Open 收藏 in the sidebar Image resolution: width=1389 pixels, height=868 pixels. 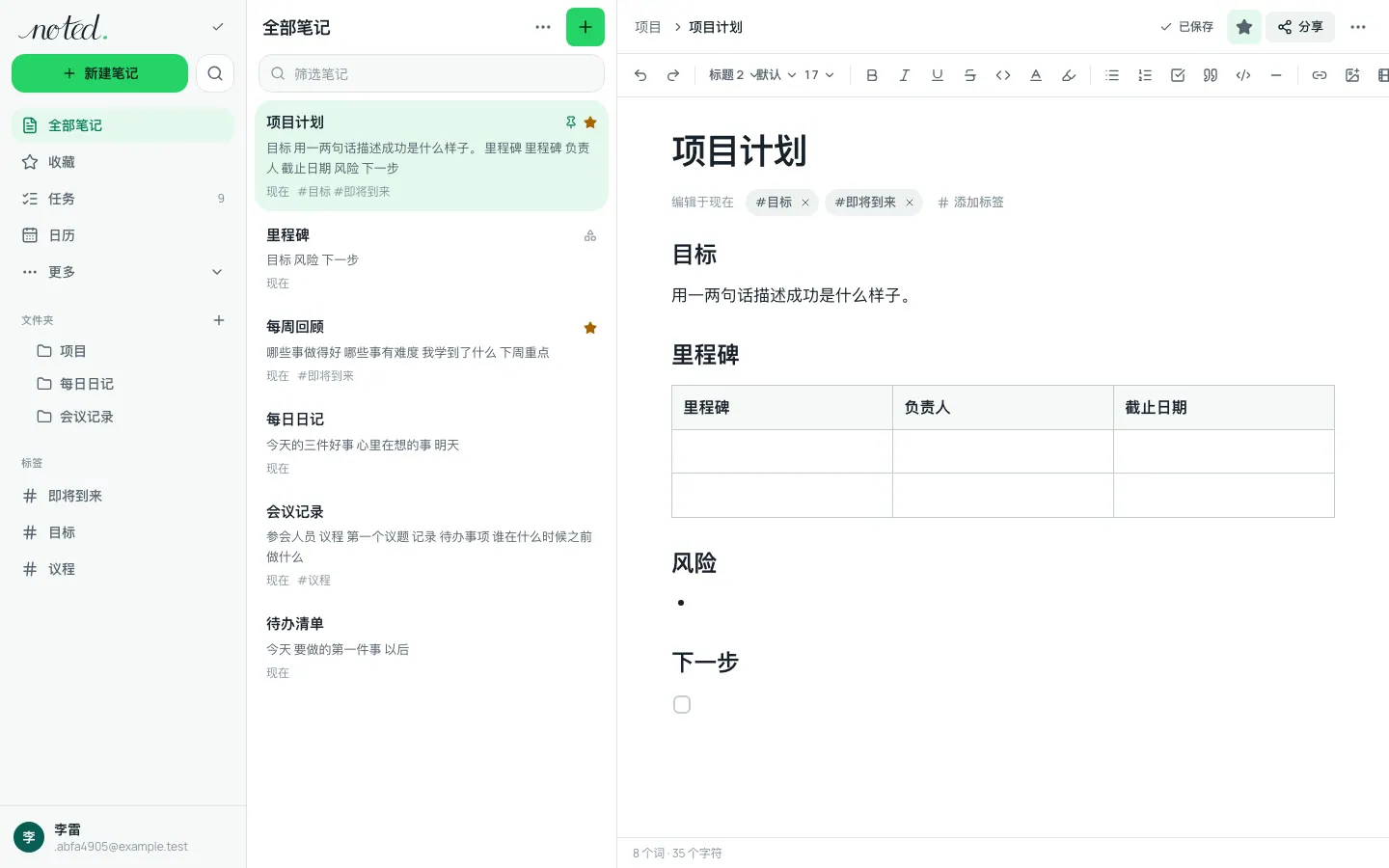pos(123,162)
